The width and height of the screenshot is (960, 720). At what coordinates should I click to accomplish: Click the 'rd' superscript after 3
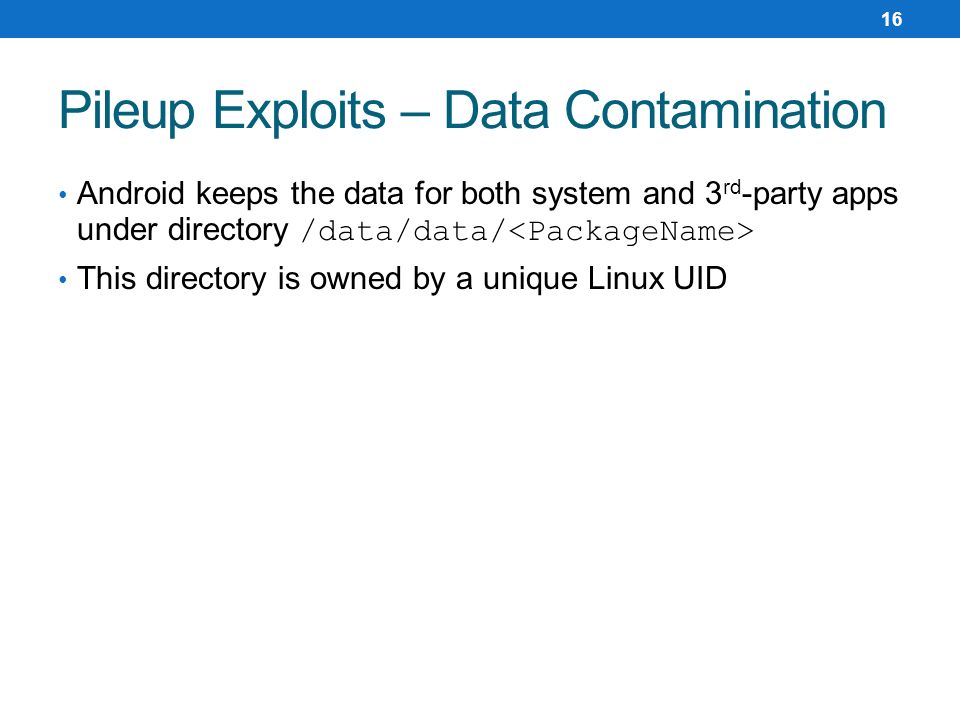(732, 186)
